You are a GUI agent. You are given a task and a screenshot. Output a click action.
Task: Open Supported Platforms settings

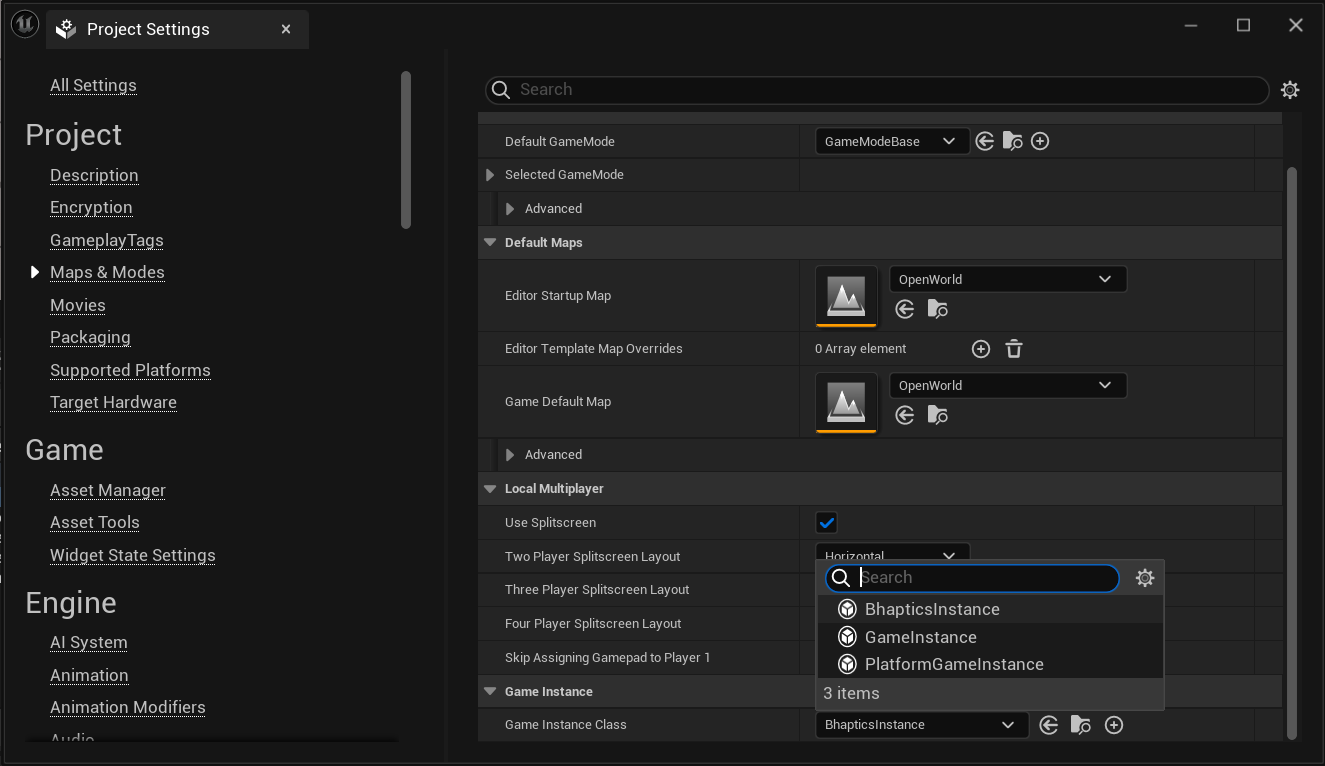130,370
